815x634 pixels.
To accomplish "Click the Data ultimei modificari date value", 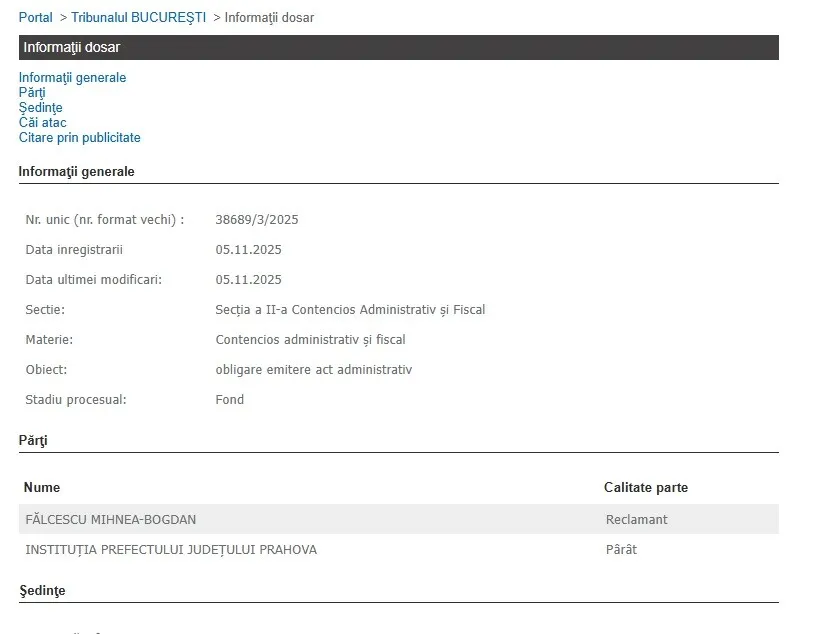I will (248, 280).
